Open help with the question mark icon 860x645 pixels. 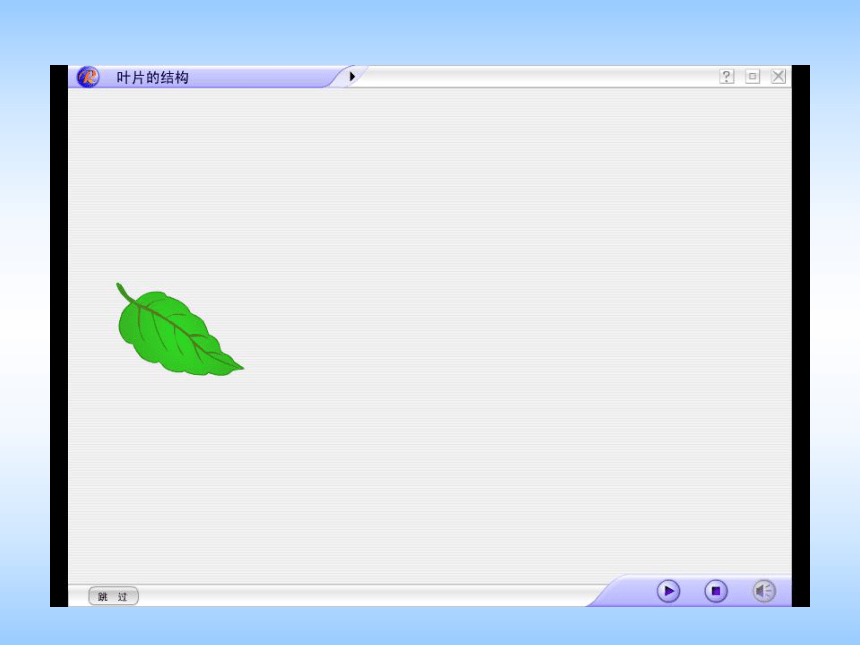(726, 76)
